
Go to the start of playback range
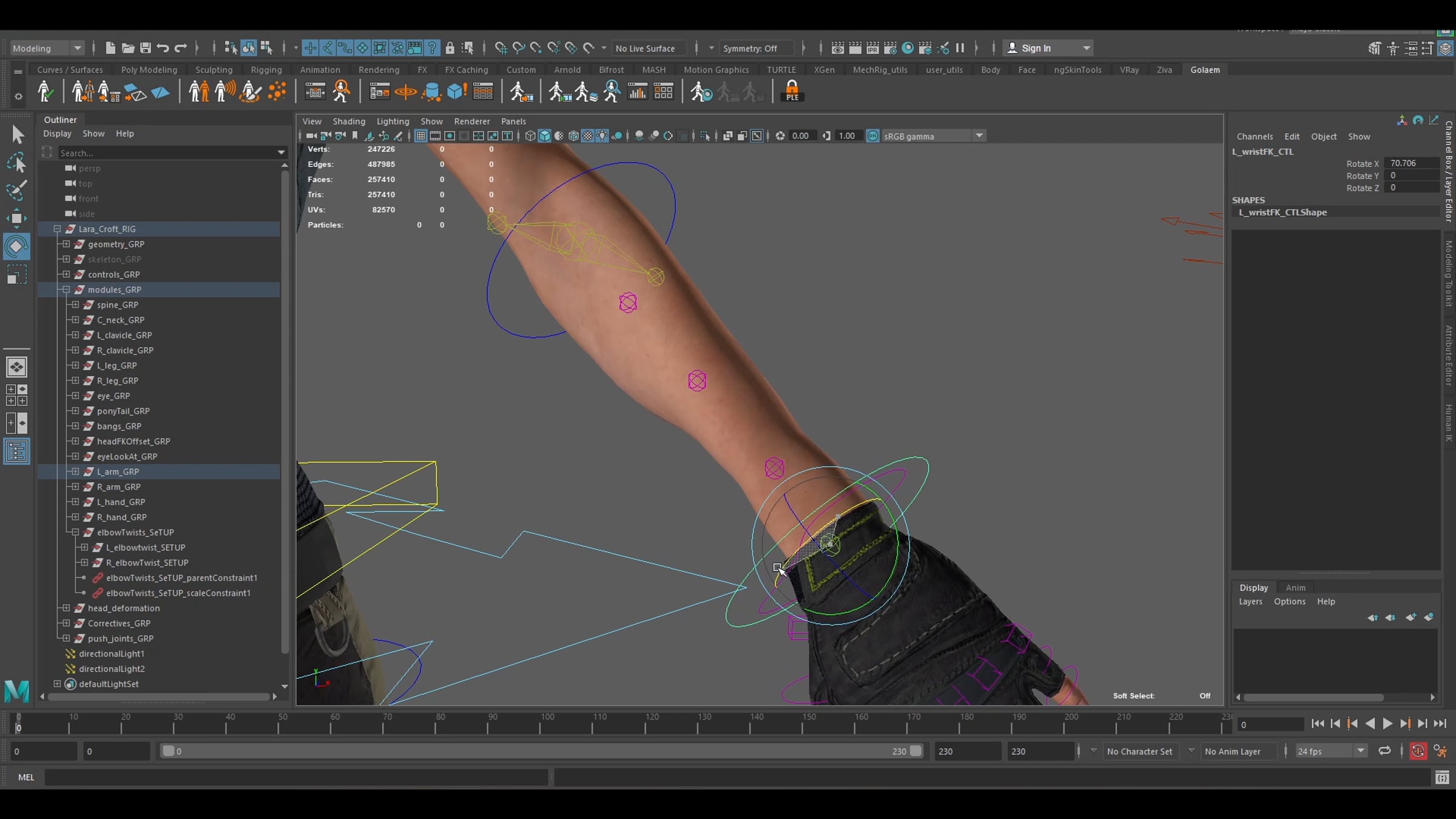pos(1318,724)
